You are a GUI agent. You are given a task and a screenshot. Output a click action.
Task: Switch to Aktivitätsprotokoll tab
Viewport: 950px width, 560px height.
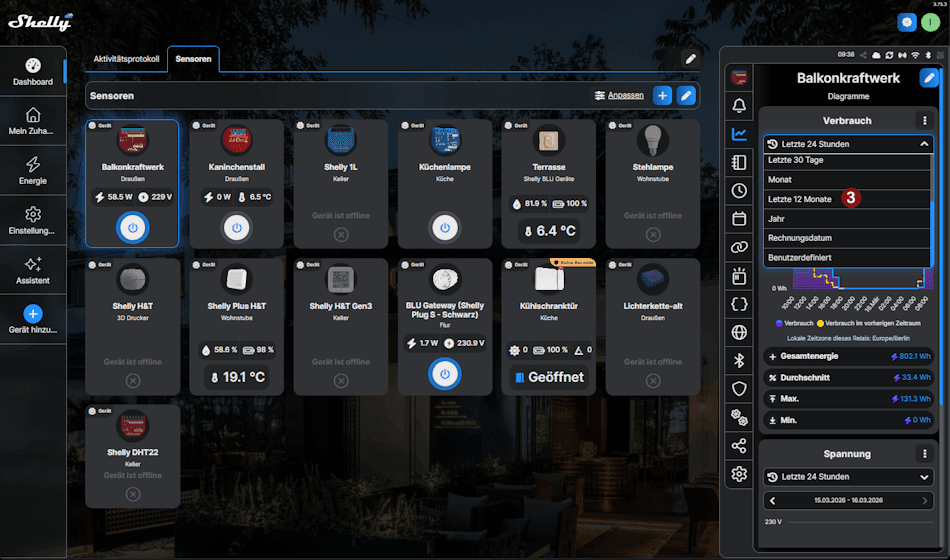(126, 59)
